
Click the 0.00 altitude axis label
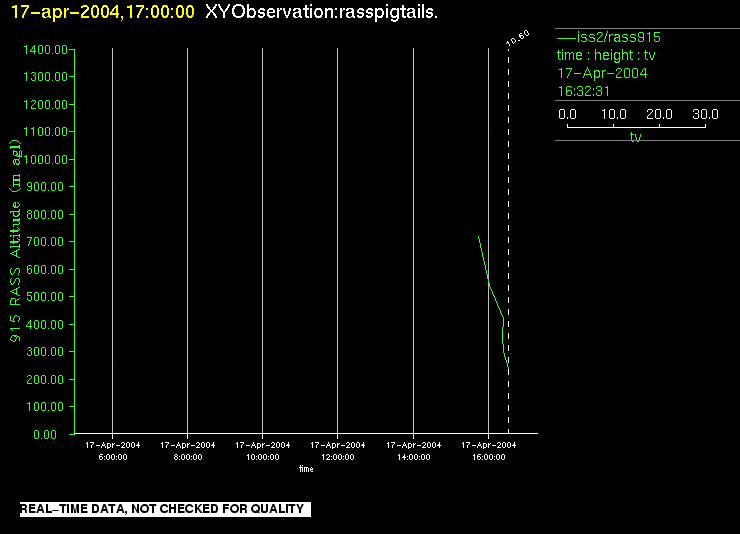(x=45, y=434)
